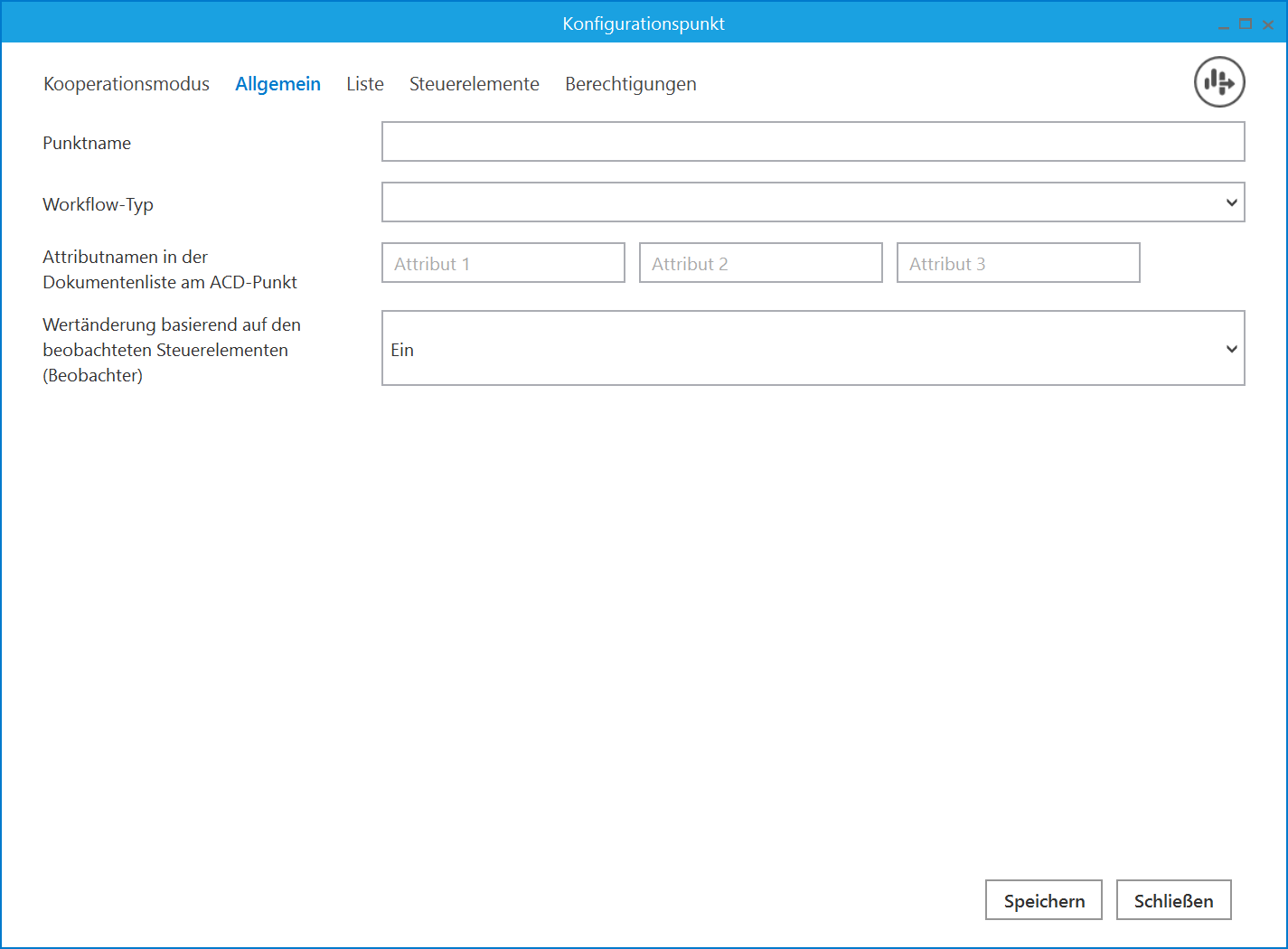
Task: Click the Workflow-Typ label text
Action: 98,204
